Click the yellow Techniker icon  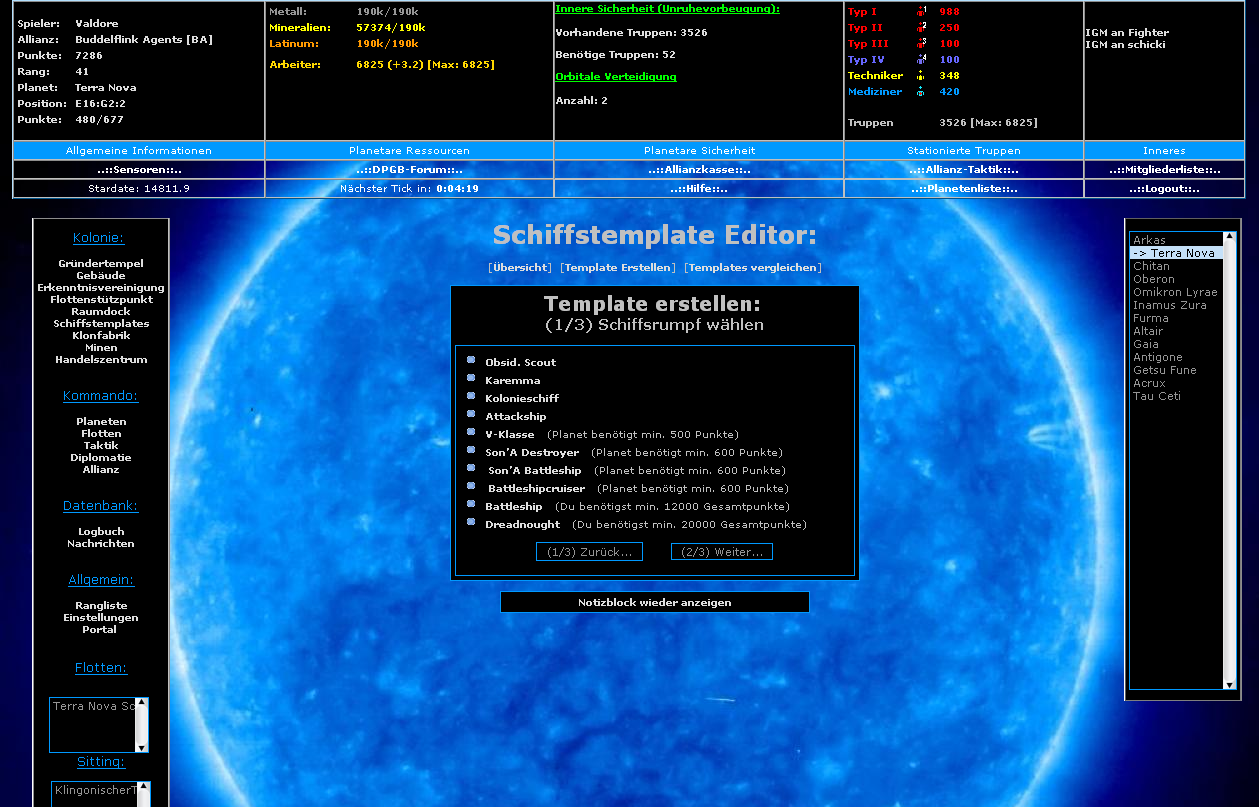pos(921,76)
